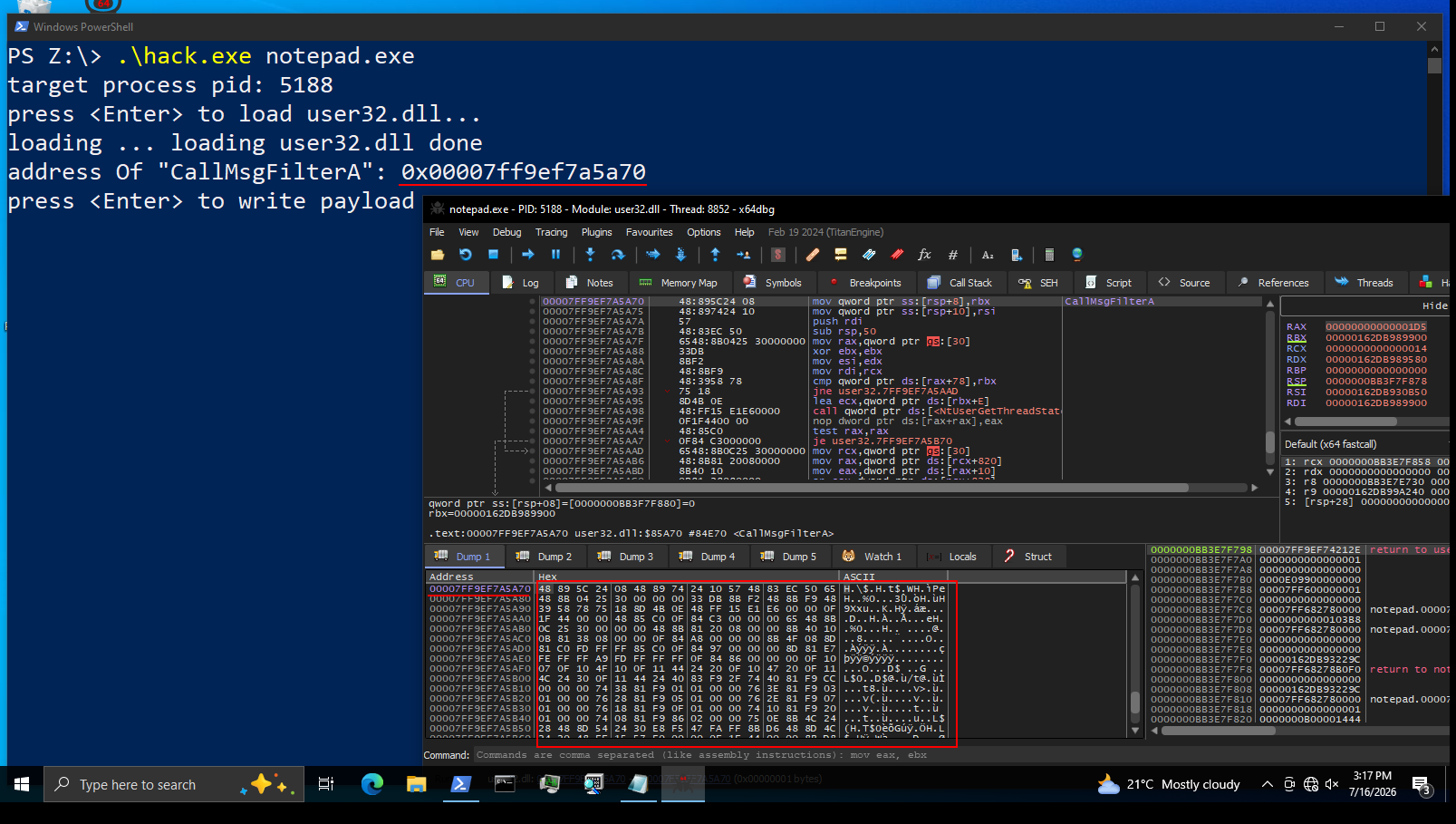Screen dimensions: 1456x824
Task: Open the Favourites menu
Action: tap(649, 232)
